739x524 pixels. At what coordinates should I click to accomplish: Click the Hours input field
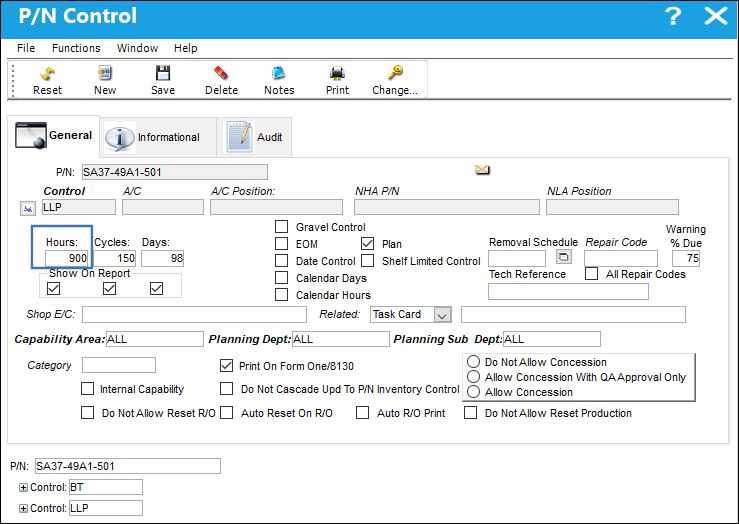pos(67,258)
